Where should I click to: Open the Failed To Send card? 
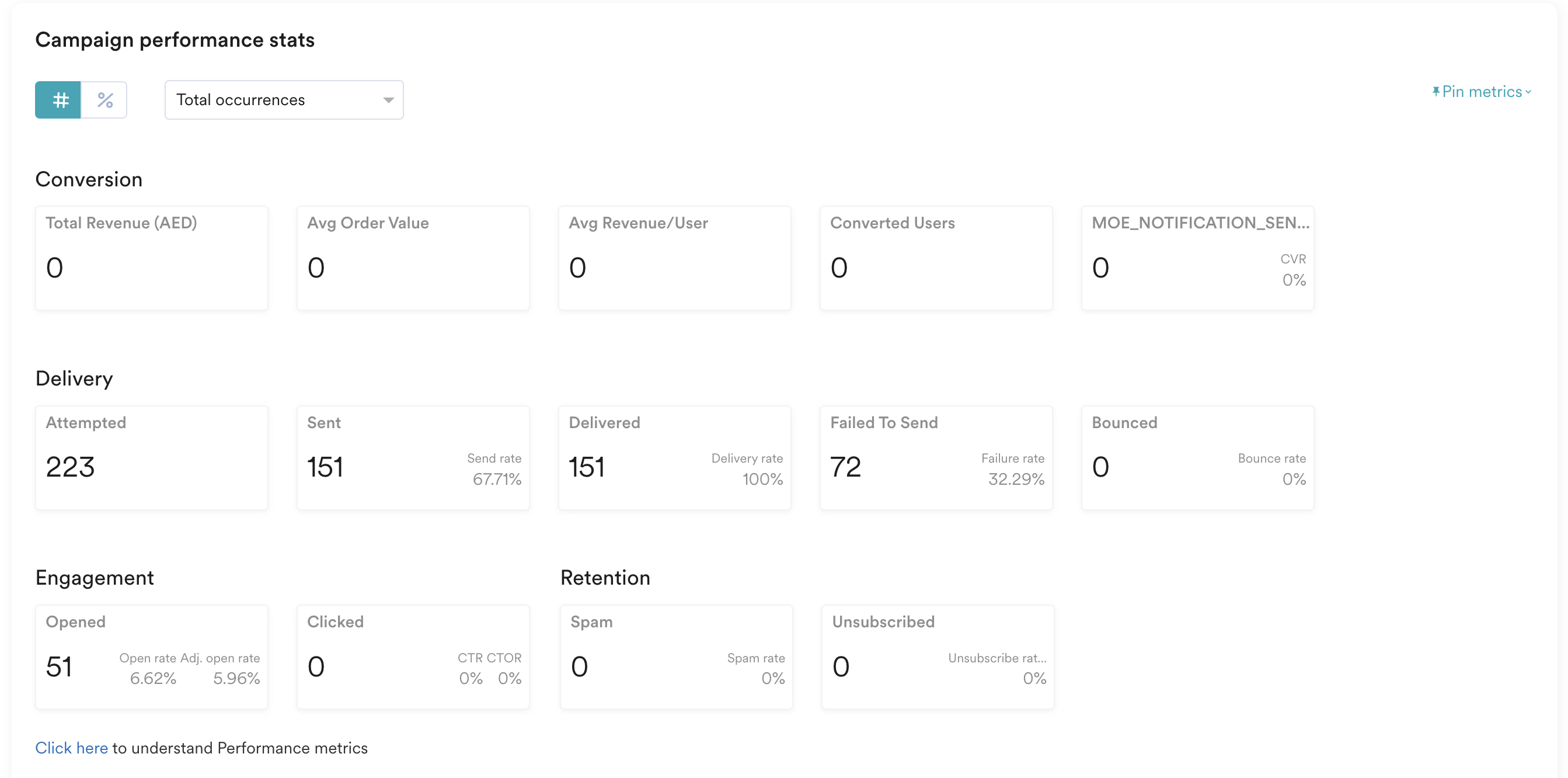(x=936, y=457)
